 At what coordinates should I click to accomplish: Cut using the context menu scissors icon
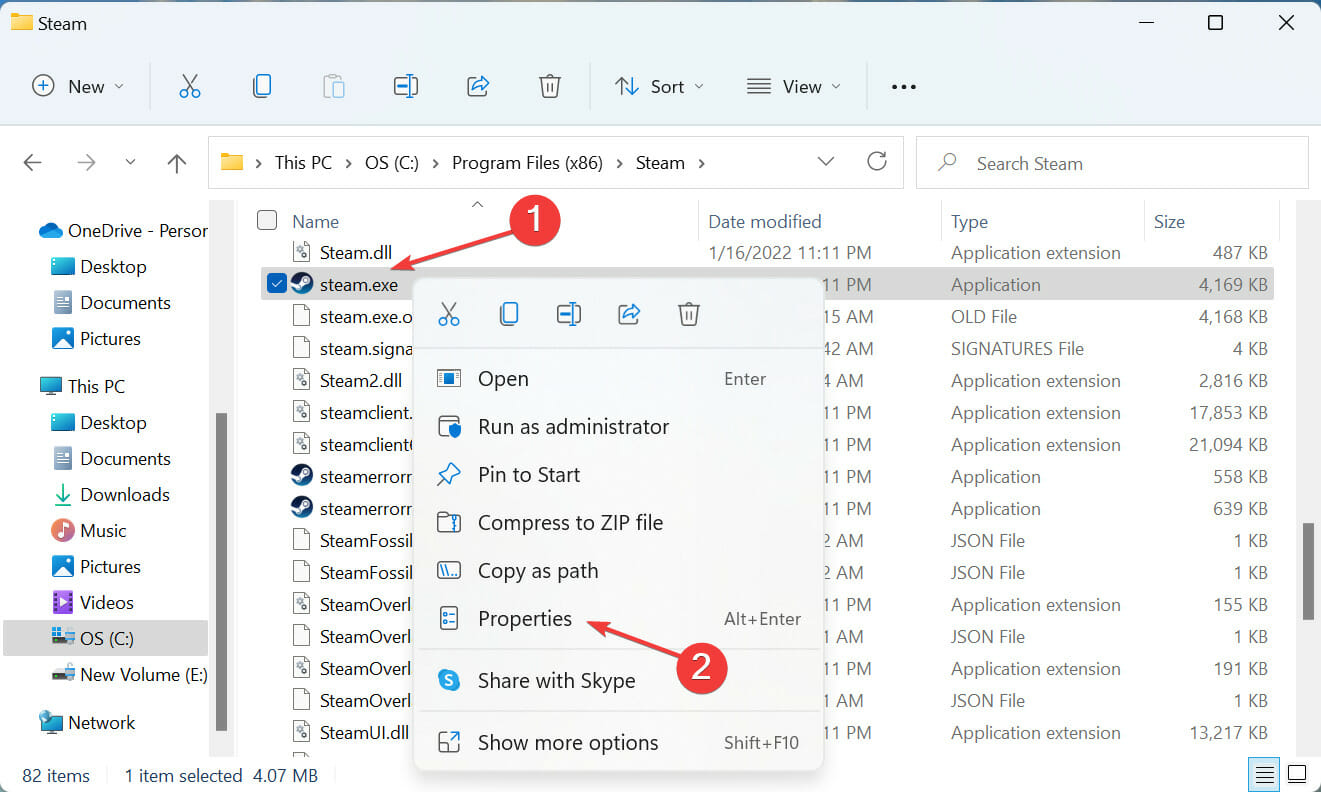point(449,314)
